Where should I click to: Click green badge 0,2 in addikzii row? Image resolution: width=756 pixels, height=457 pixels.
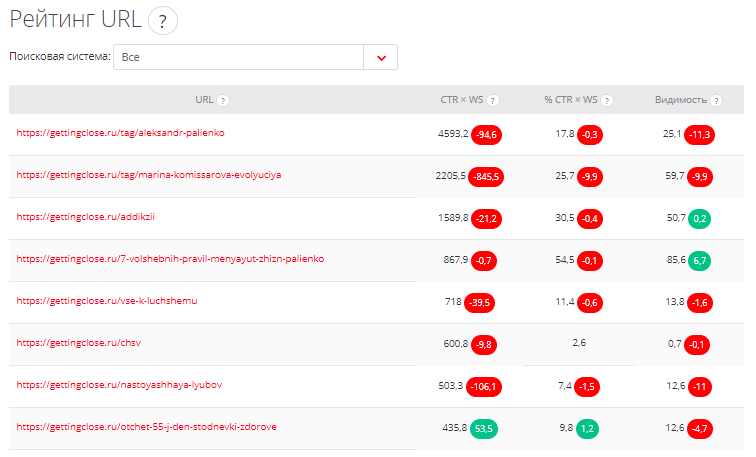[x=699, y=218]
